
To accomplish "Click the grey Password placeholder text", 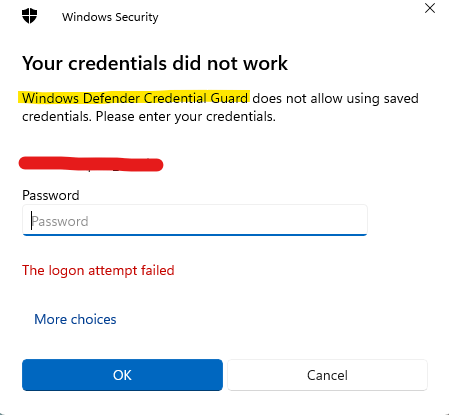I will (x=60, y=221).
